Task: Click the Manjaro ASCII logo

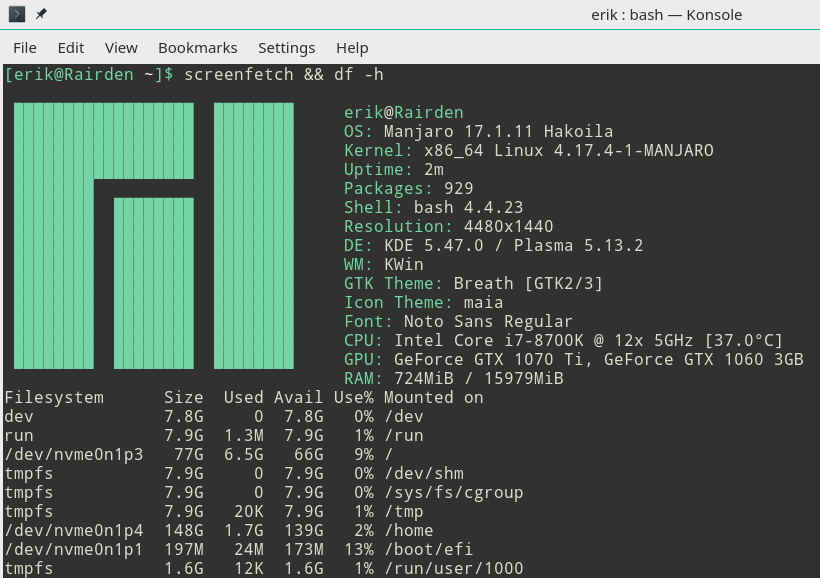Action: pyautogui.click(x=154, y=235)
